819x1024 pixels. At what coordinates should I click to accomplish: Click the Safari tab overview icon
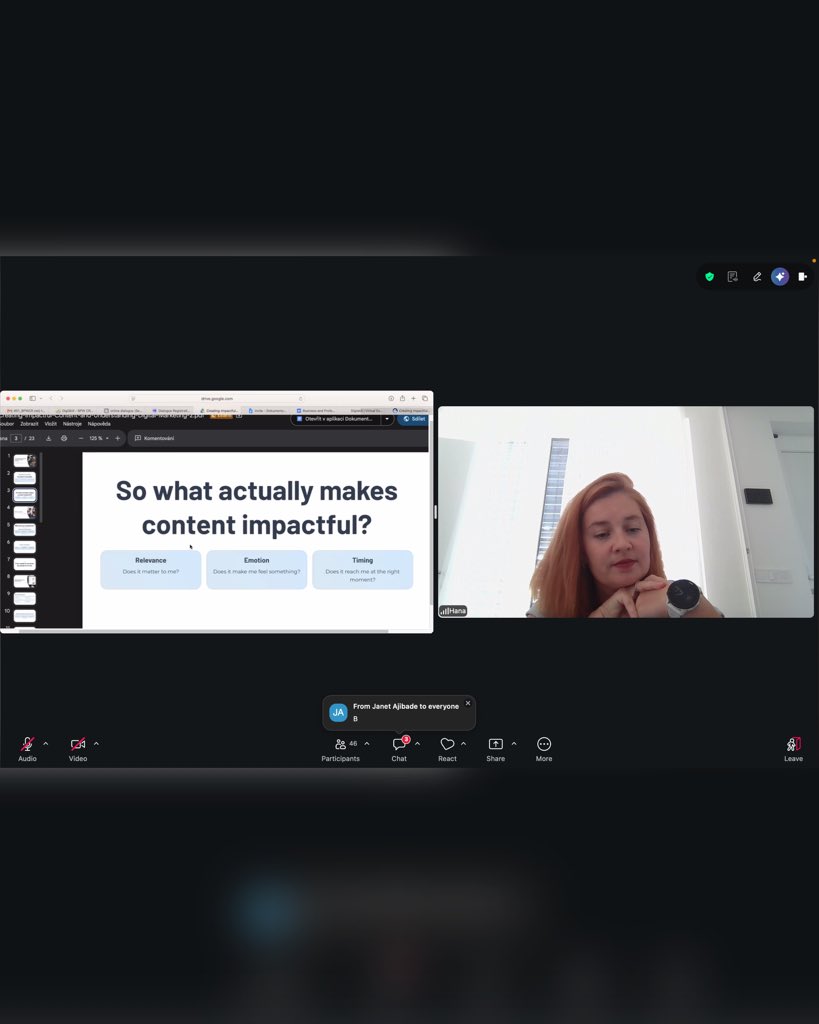tap(425, 398)
